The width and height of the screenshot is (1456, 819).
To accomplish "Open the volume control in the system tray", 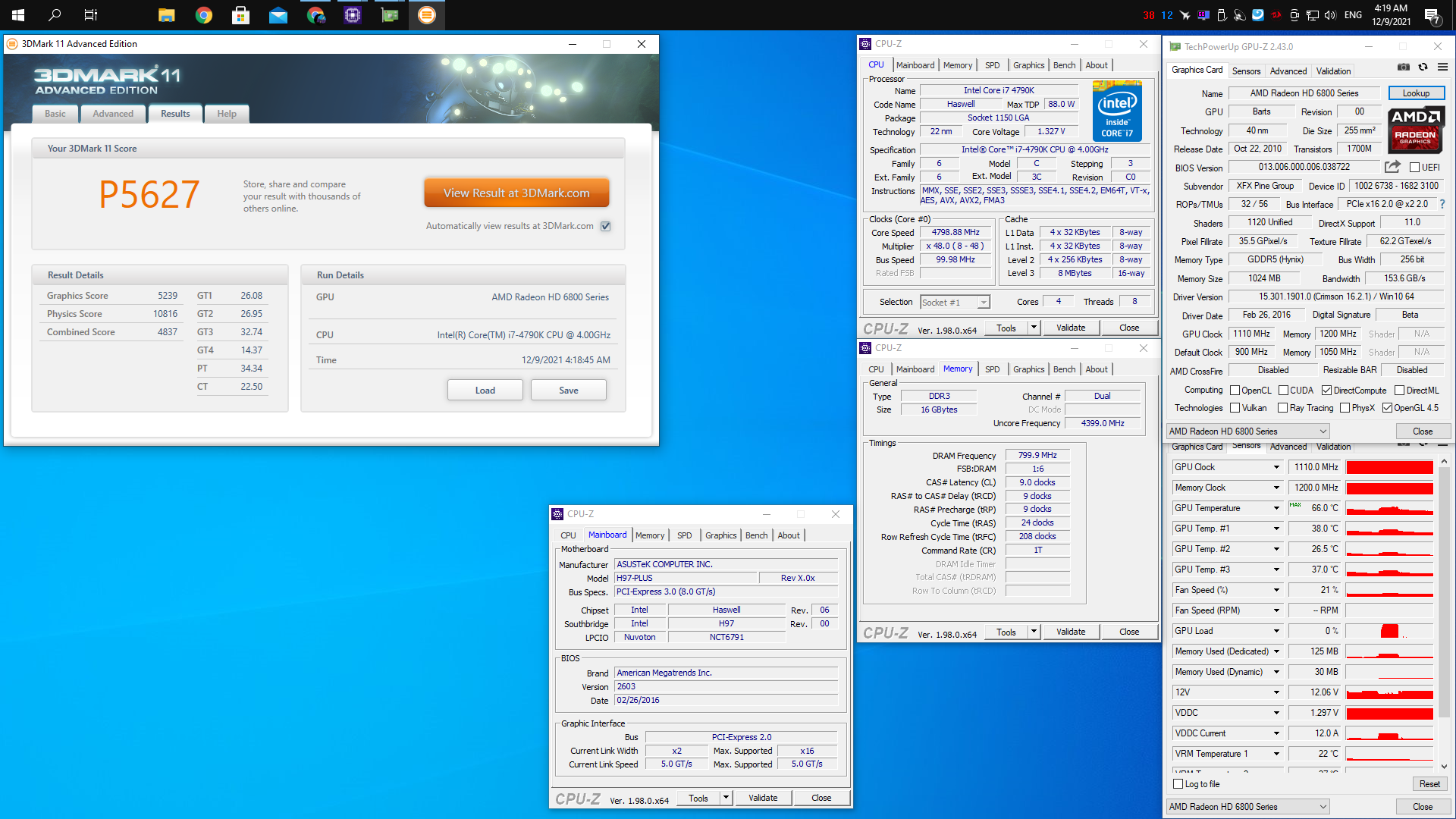I will point(1330,15).
